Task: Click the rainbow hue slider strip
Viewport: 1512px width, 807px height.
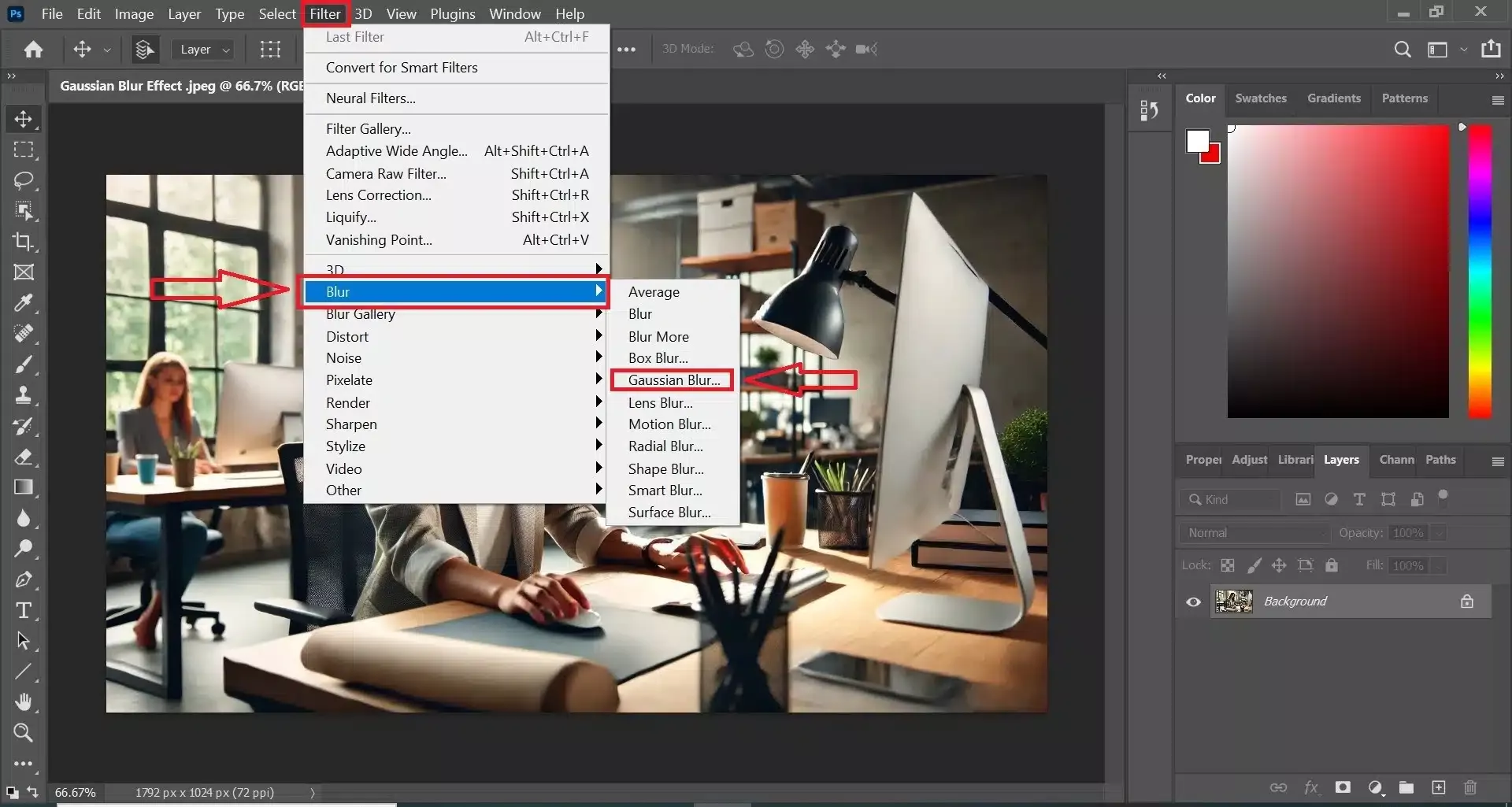Action: [1480, 272]
